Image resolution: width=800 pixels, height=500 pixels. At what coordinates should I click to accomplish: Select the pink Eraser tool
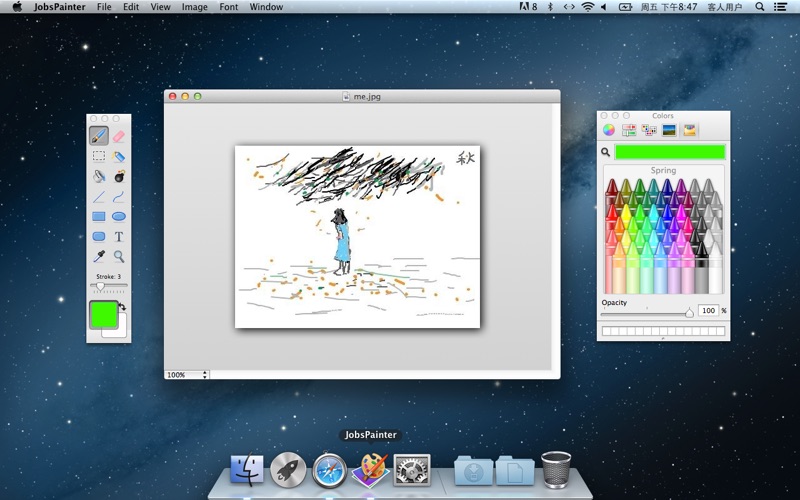point(118,136)
